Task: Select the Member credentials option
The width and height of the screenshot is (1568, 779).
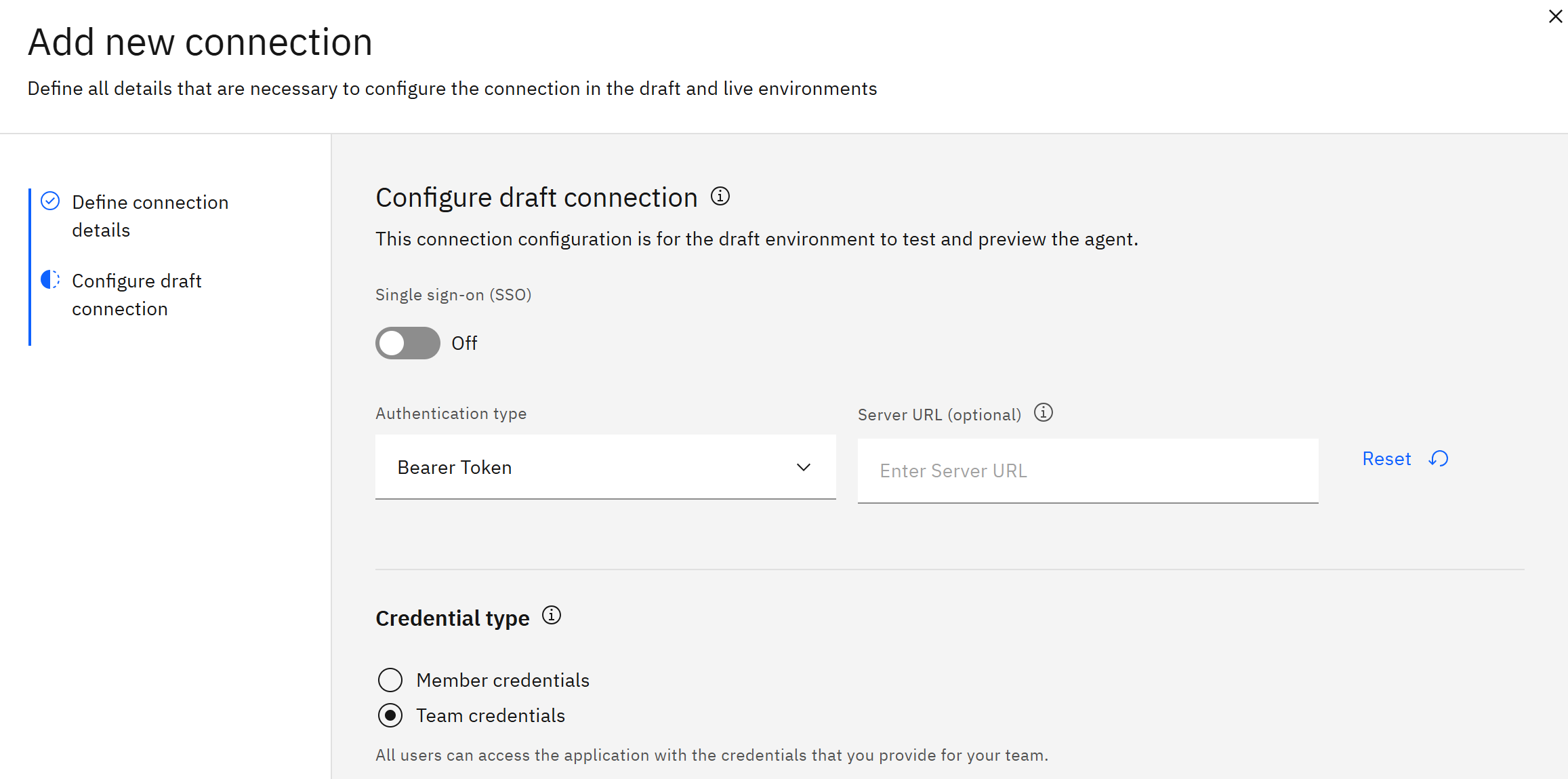Action: 390,679
